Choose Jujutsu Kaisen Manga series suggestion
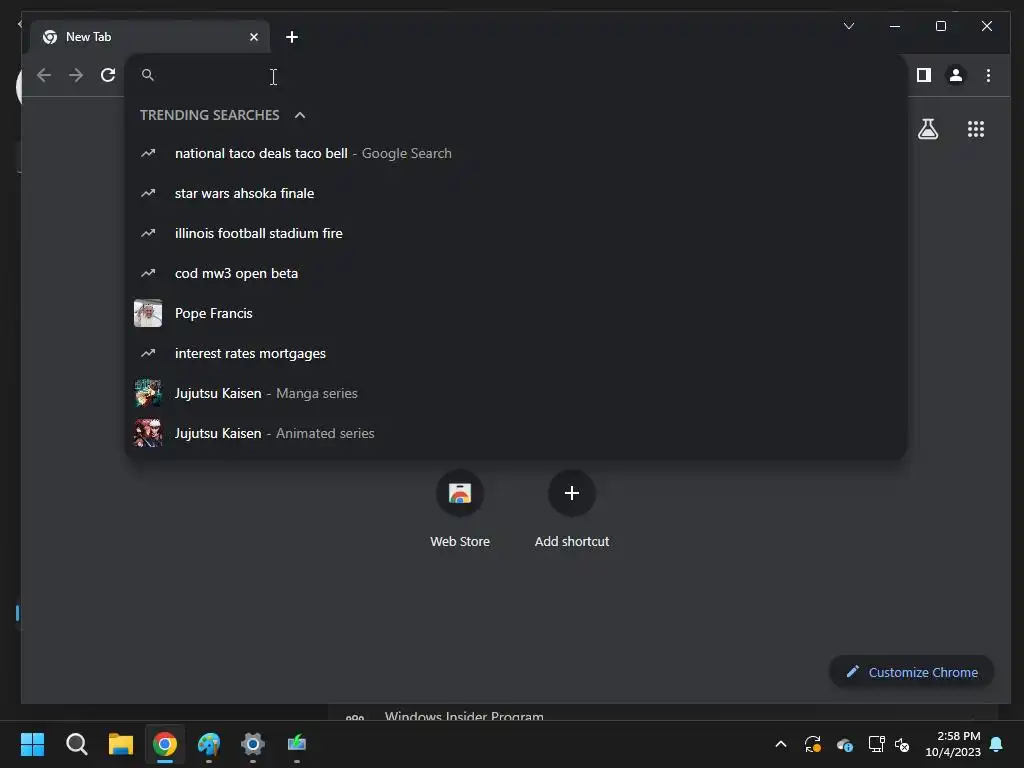 click(x=515, y=393)
